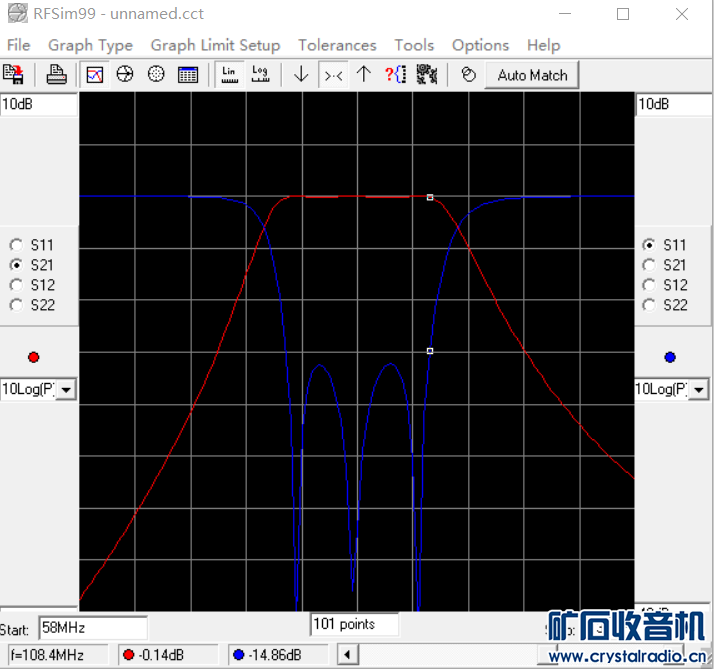Set logarithmic frequency scale with Log icon
This screenshot has height=669, width=714.
coord(260,74)
